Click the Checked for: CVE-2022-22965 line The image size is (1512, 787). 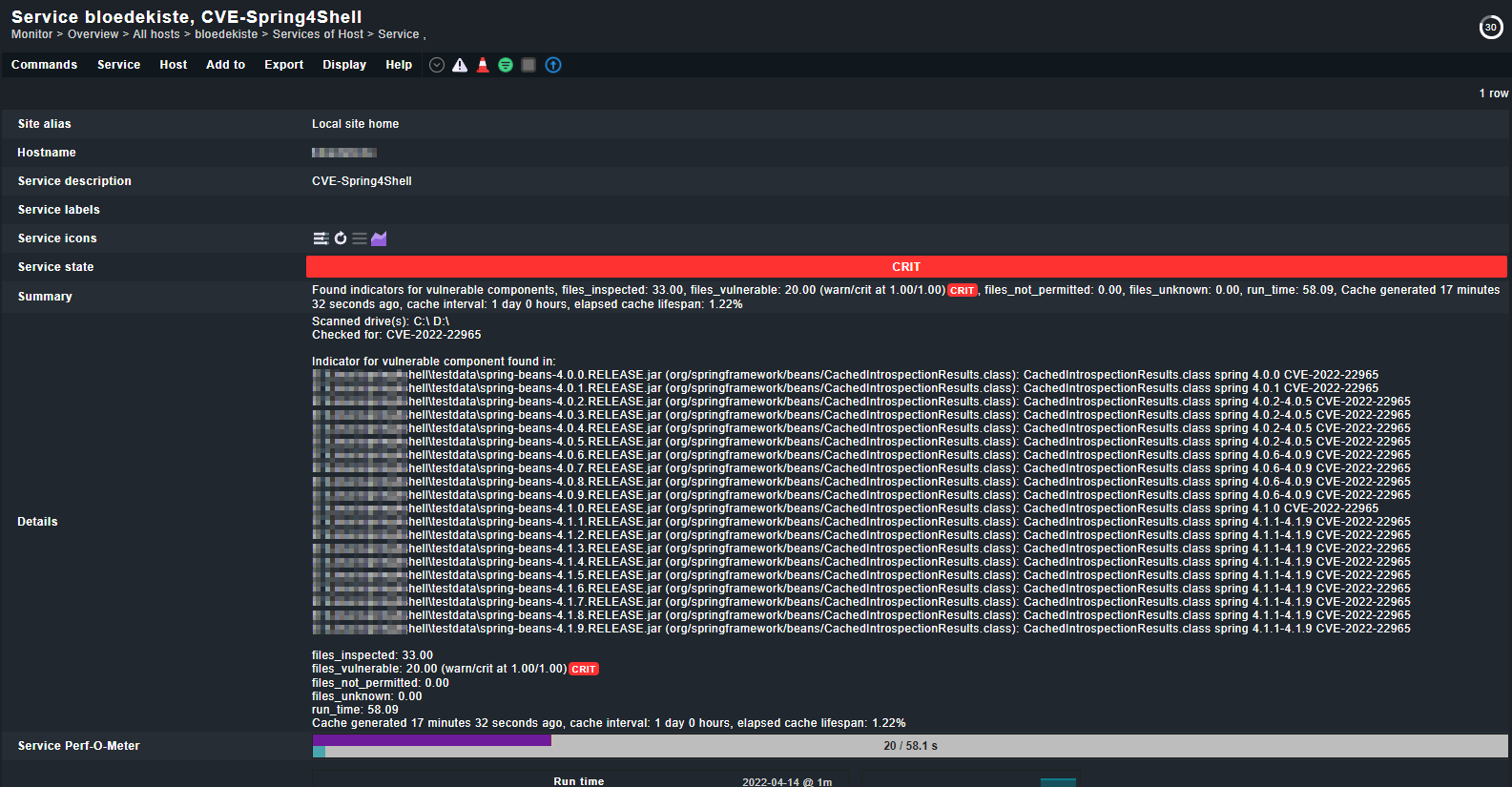pyautogui.click(x=396, y=335)
